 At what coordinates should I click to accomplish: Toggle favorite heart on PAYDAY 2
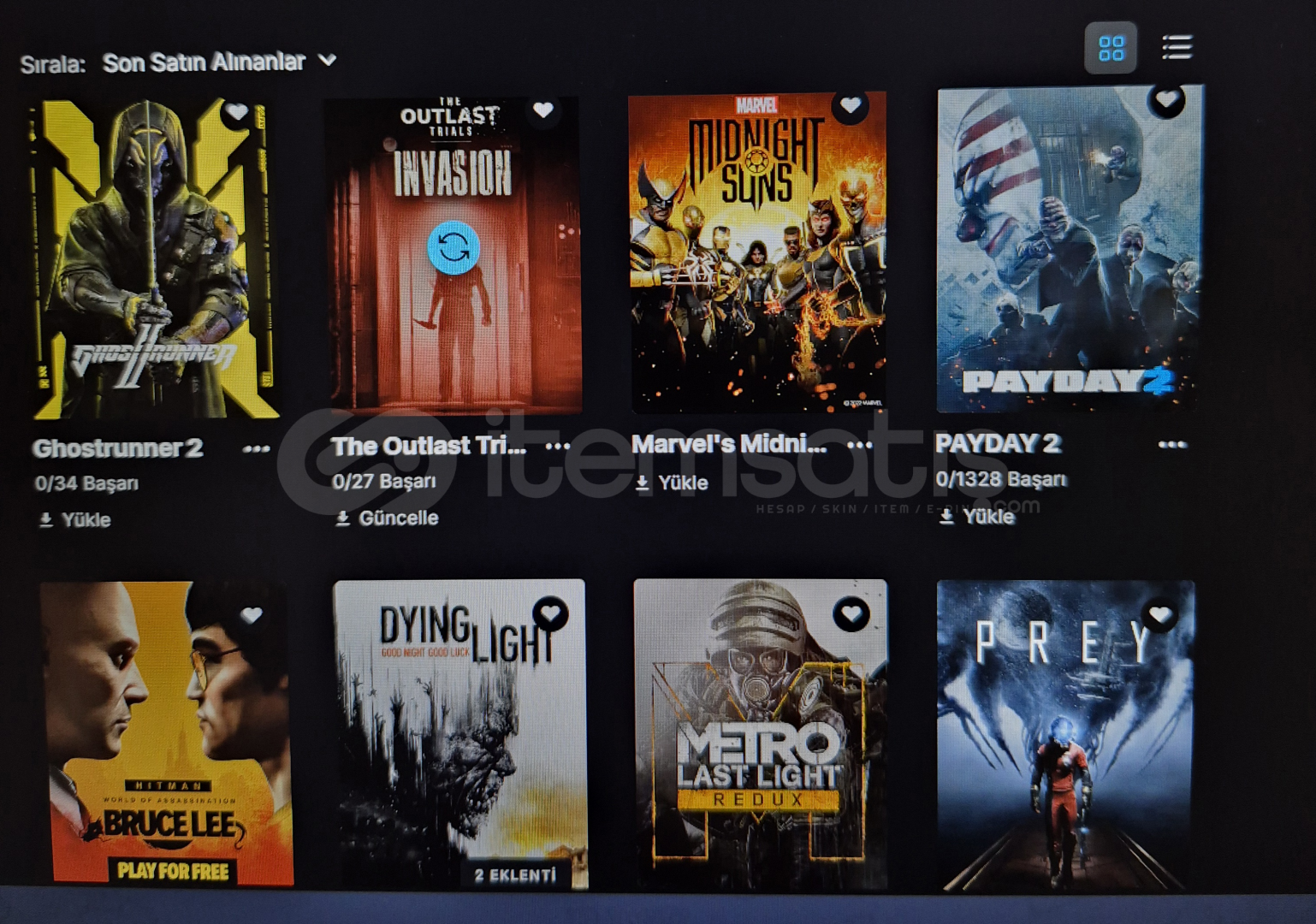pos(1166,100)
